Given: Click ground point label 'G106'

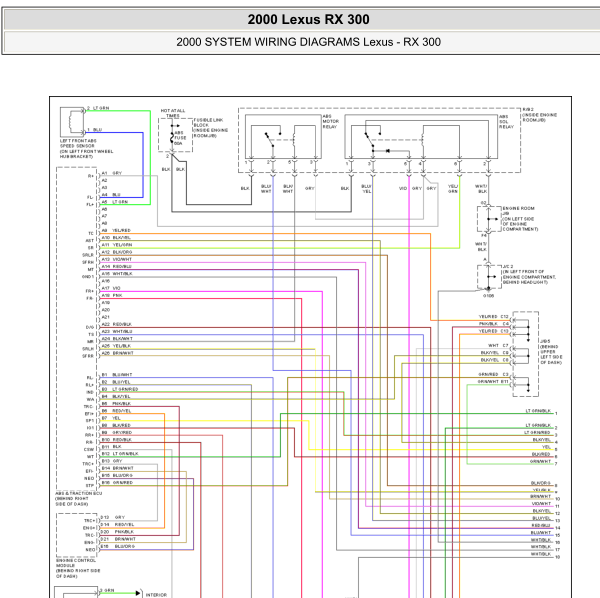Looking at the screenshot, I should coord(488,296).
